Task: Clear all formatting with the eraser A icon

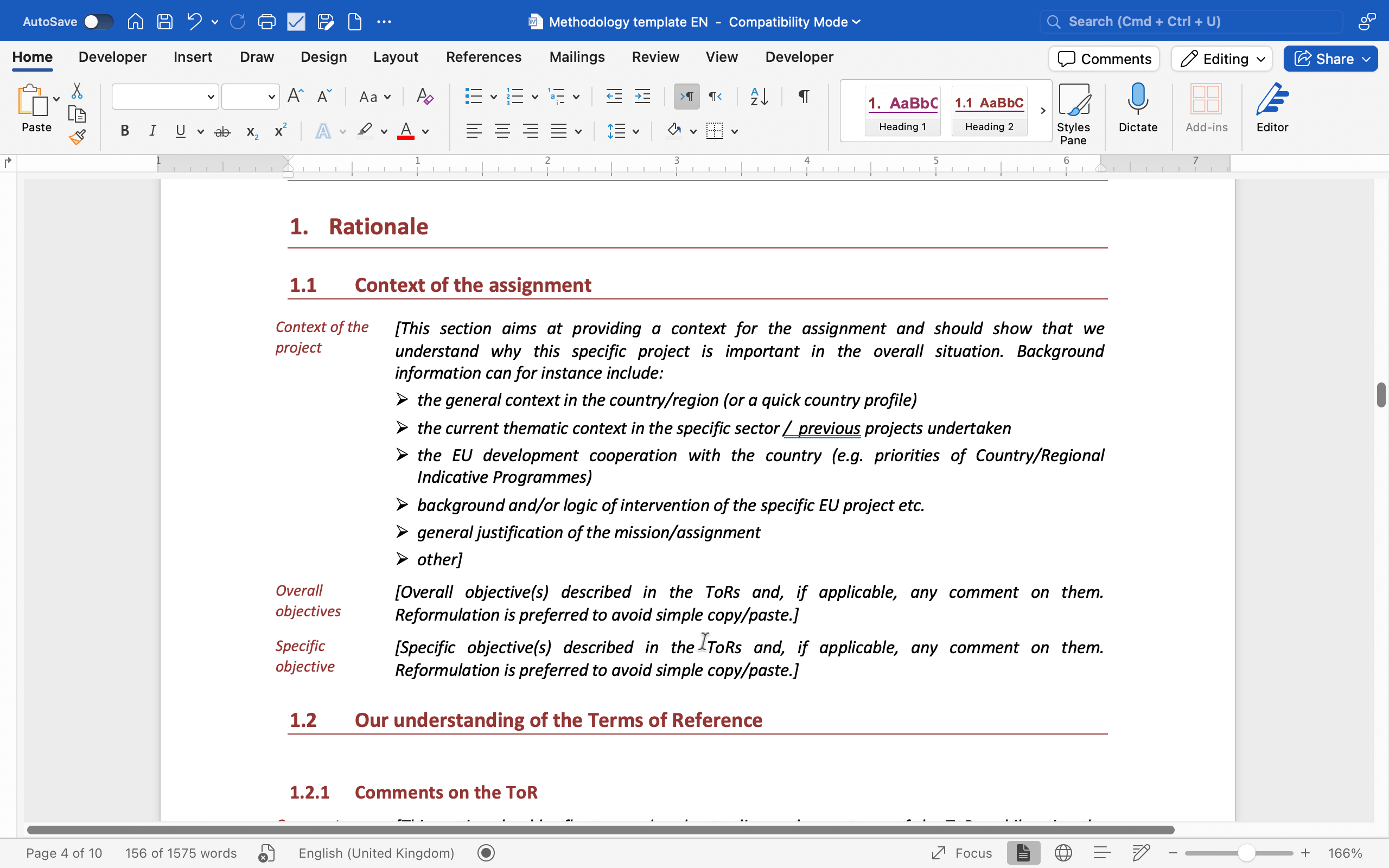Action: pyautogui.click(x=425, y=96)
